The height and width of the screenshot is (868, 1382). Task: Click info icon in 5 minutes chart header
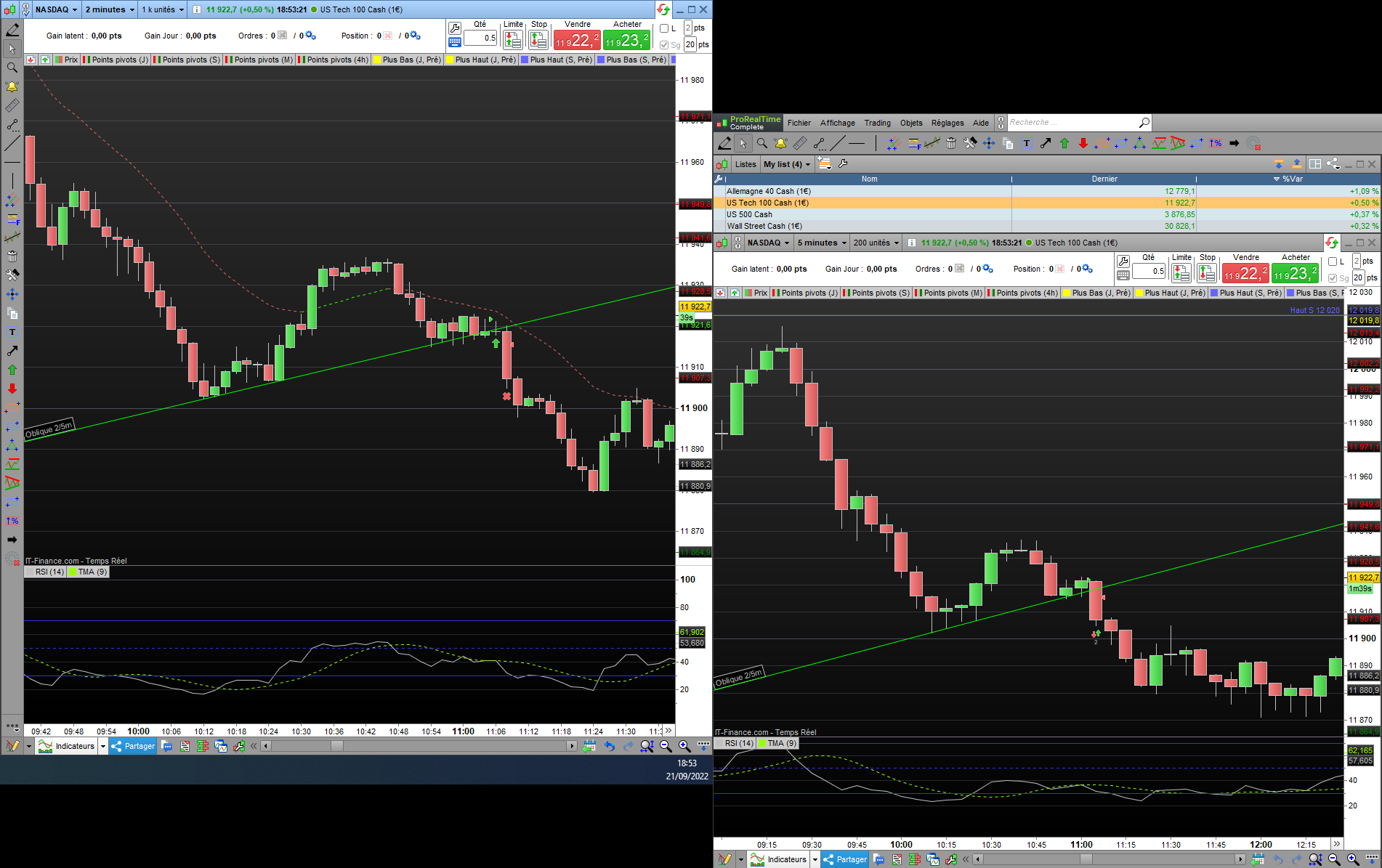(x=911, y=243)
